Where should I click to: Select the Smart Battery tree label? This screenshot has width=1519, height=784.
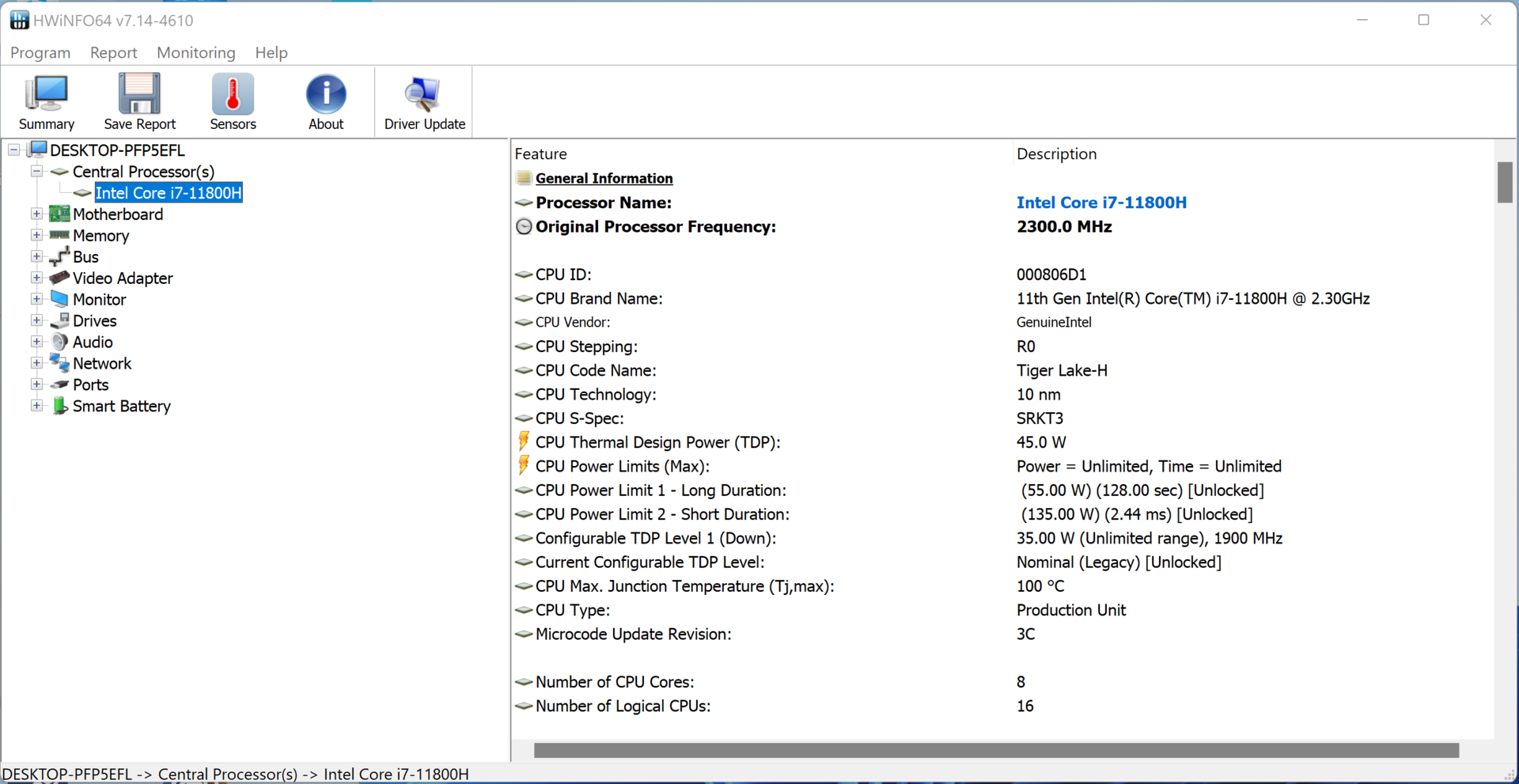coord(122,406)
